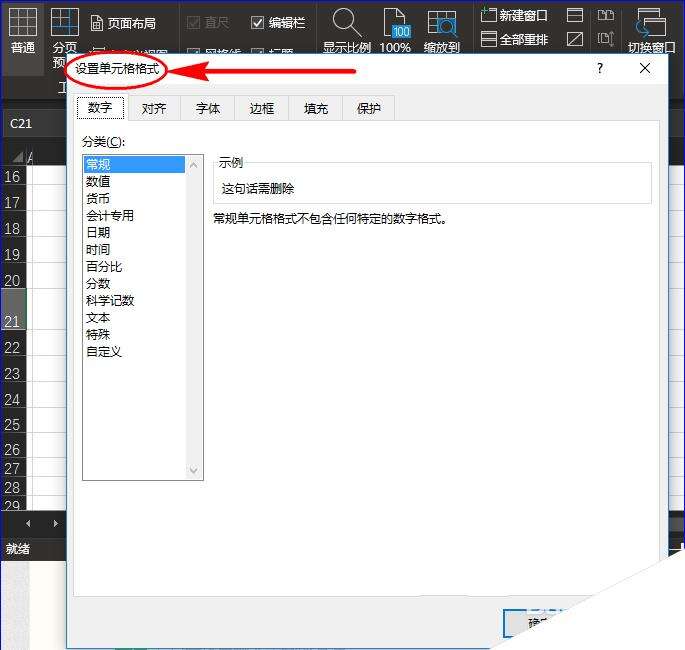Screen dimensions: 685x650
Task: Open the Number tab (数字)
Action: (100, 107)
